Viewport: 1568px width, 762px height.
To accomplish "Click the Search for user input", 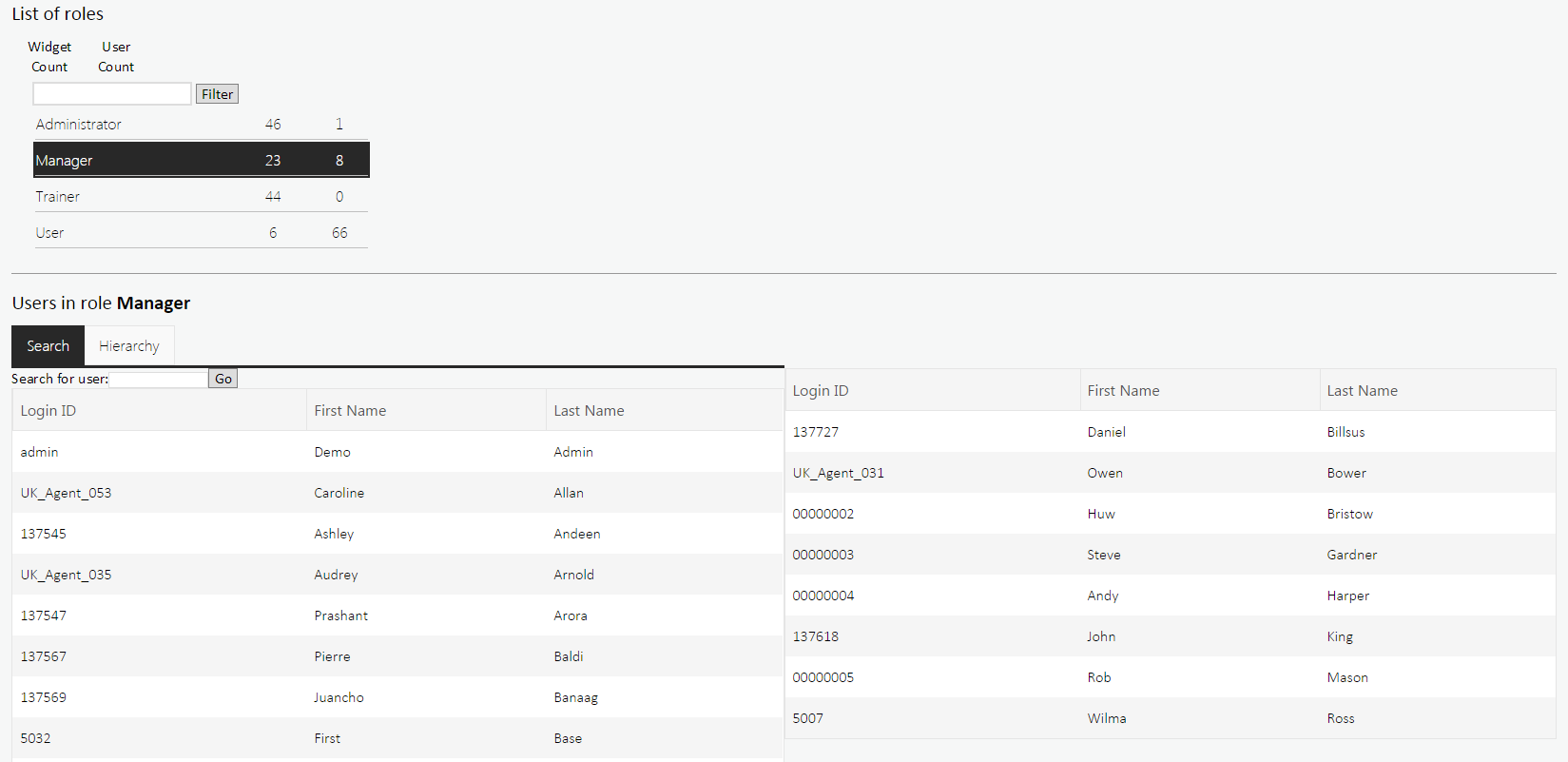I will [x=158, y=379].
